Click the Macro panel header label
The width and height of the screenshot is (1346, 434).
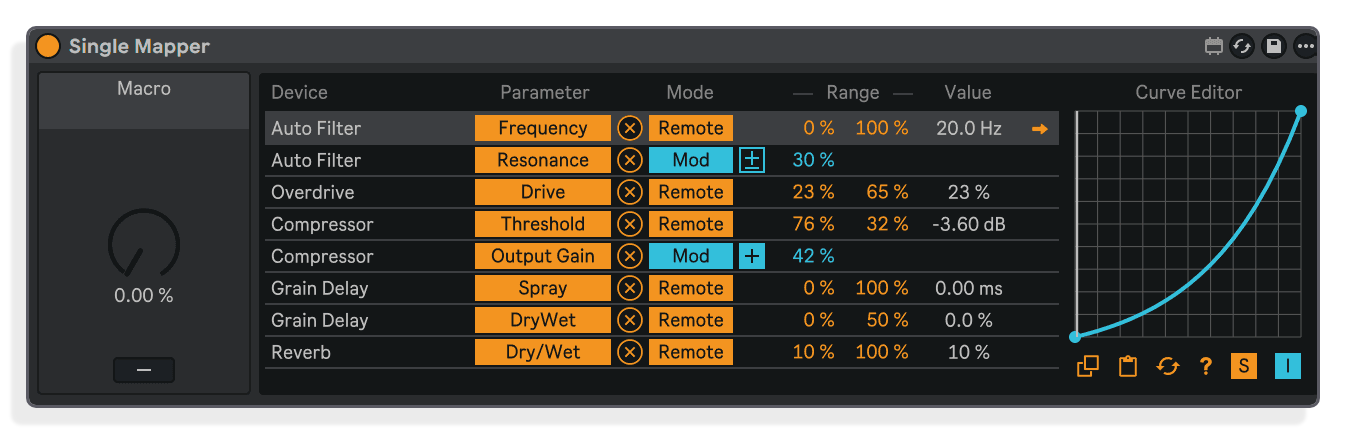[x=144, y=88]
